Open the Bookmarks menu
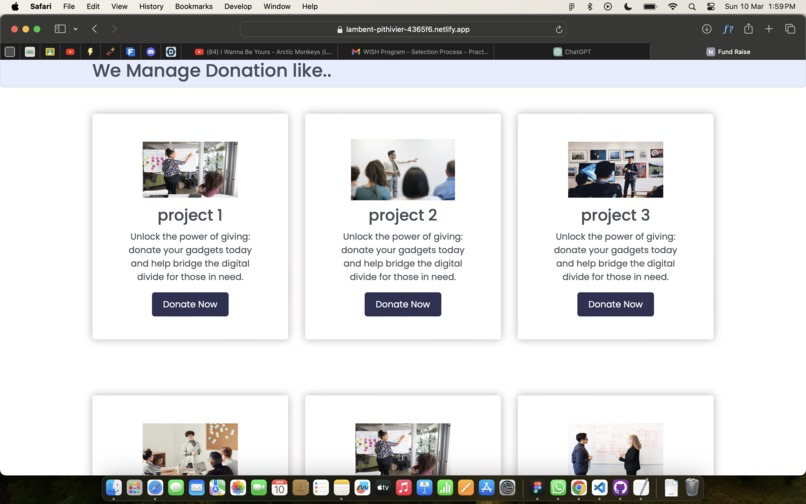The width and height of the screenshot is (806, 504). pos(194,6)
